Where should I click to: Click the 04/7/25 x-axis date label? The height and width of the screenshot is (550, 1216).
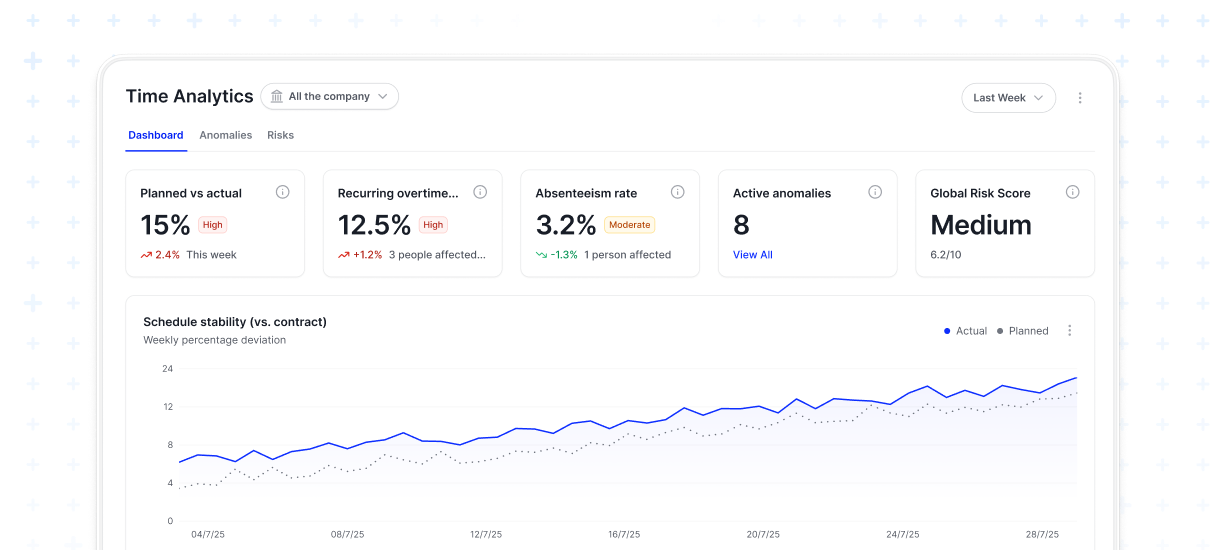208,535
